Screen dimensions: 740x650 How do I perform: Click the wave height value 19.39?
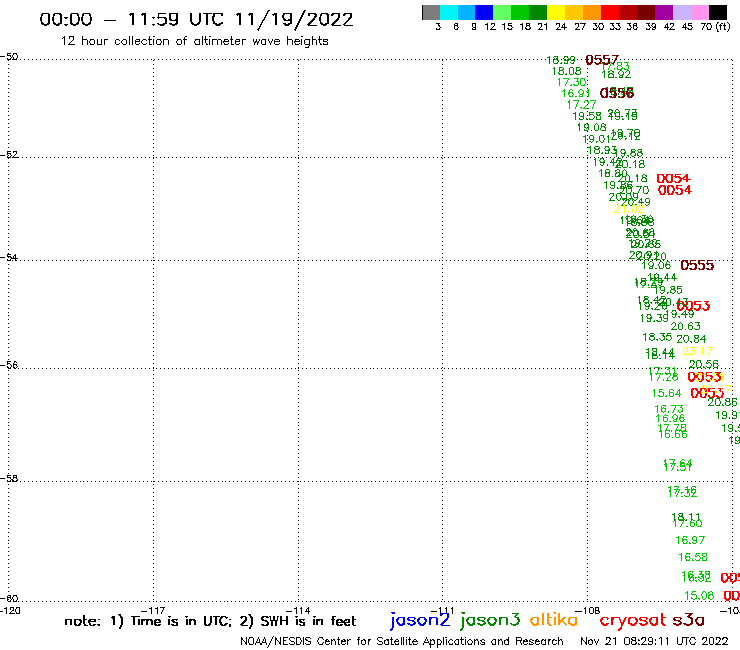[654, 318]
